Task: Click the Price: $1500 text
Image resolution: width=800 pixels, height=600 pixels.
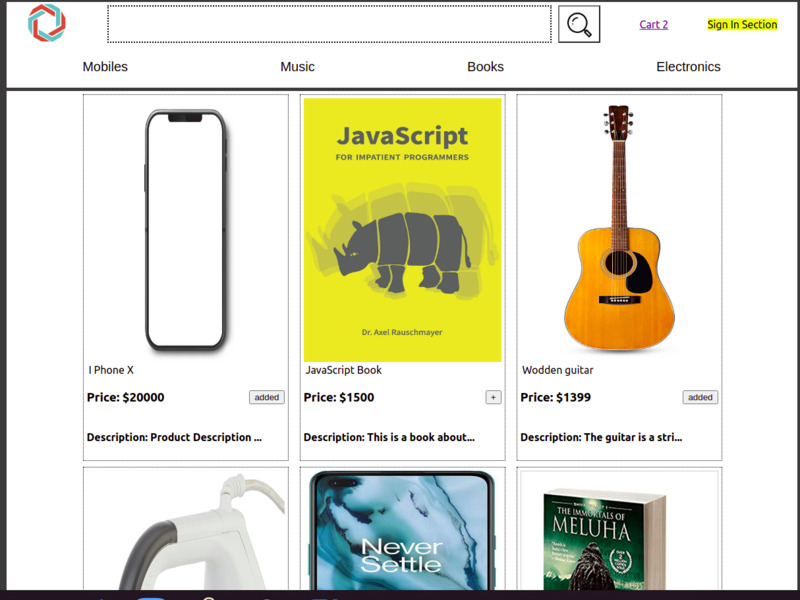Action: click(339, 397)
